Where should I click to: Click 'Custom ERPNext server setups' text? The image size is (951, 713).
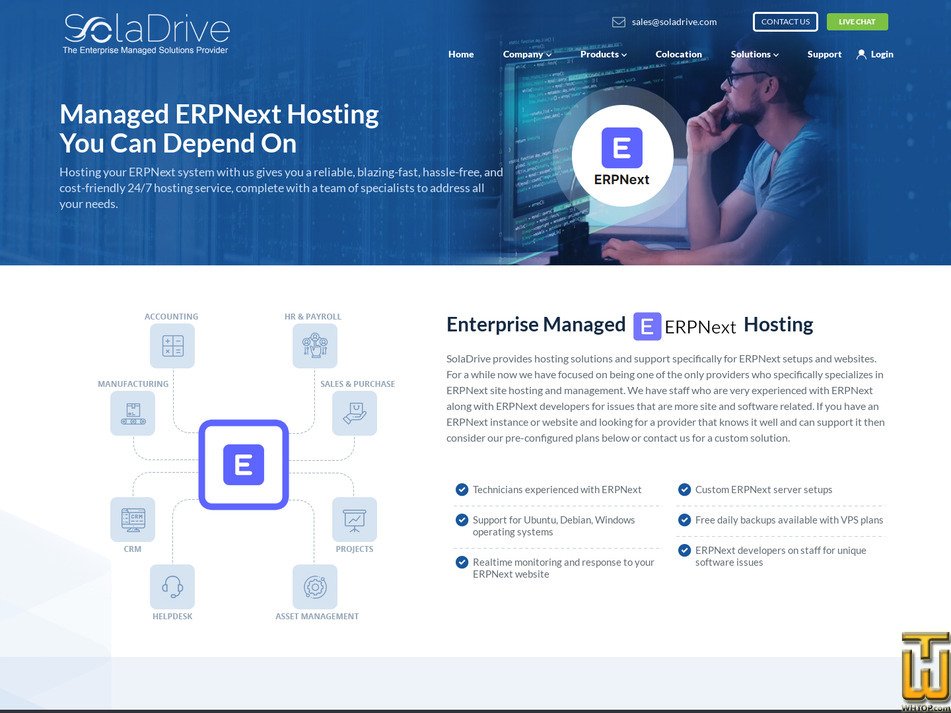tap(764, 489)
